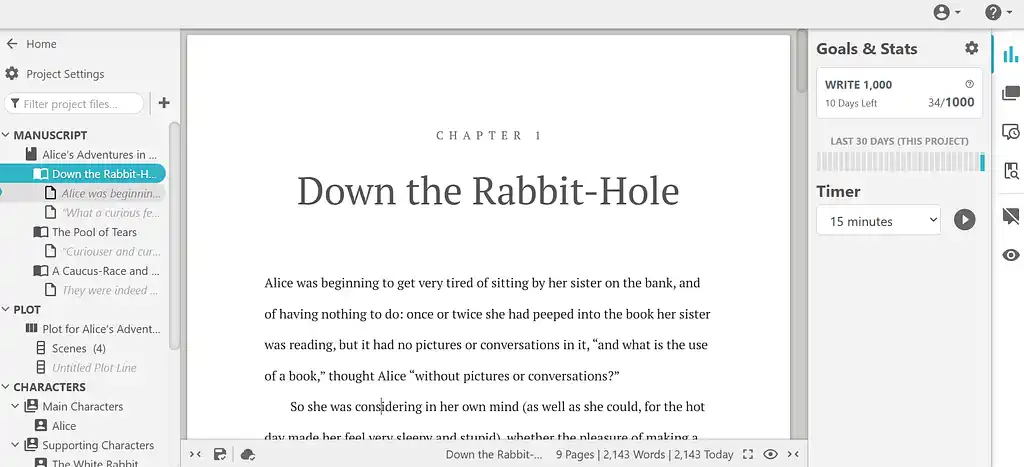Image resolution: width=1024 pixels, height=467 pixels.
Task: Open the WRITE 1,000 goal card
Action: click(x=899, y=93)
